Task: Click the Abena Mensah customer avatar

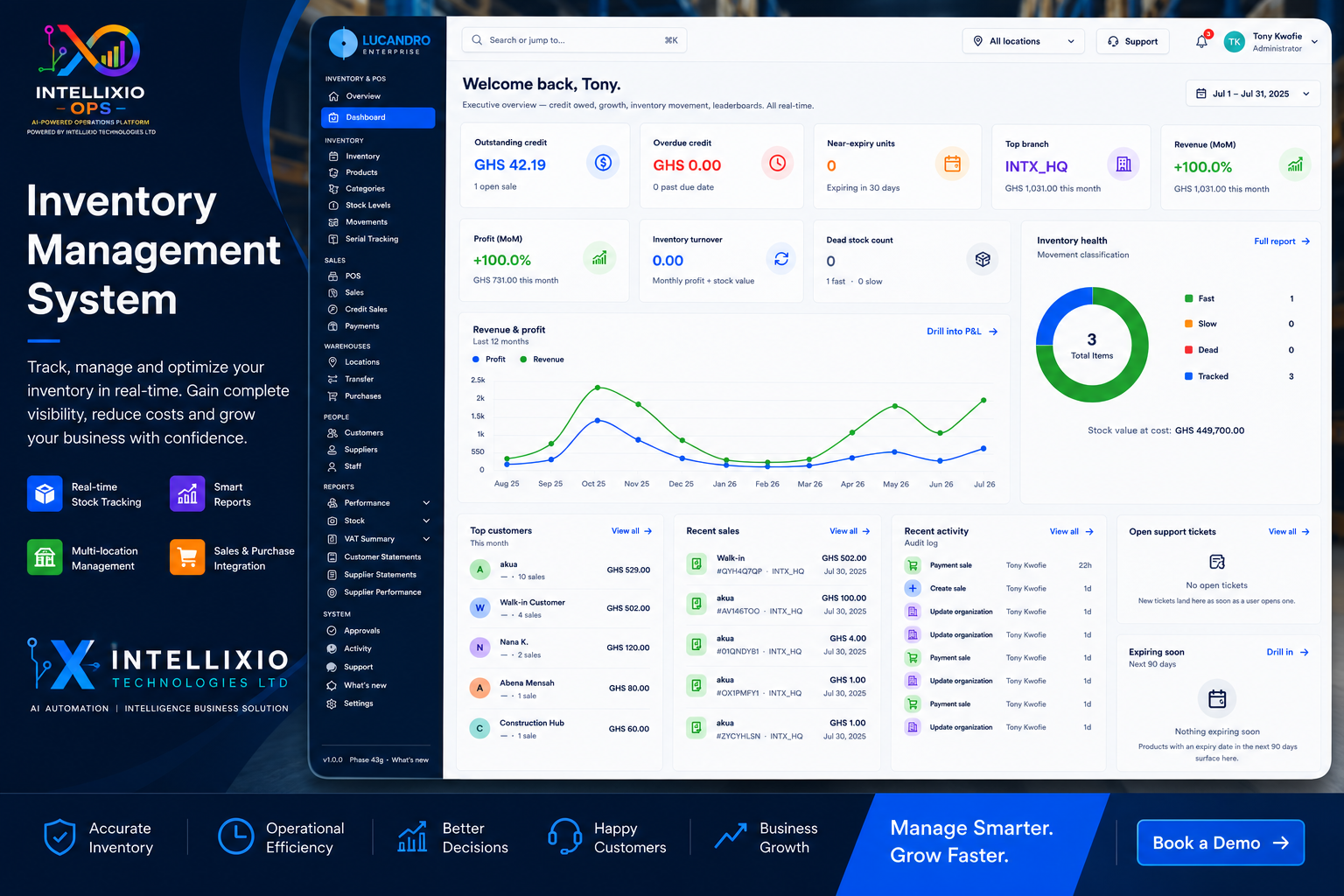Action: click(479, 688)
